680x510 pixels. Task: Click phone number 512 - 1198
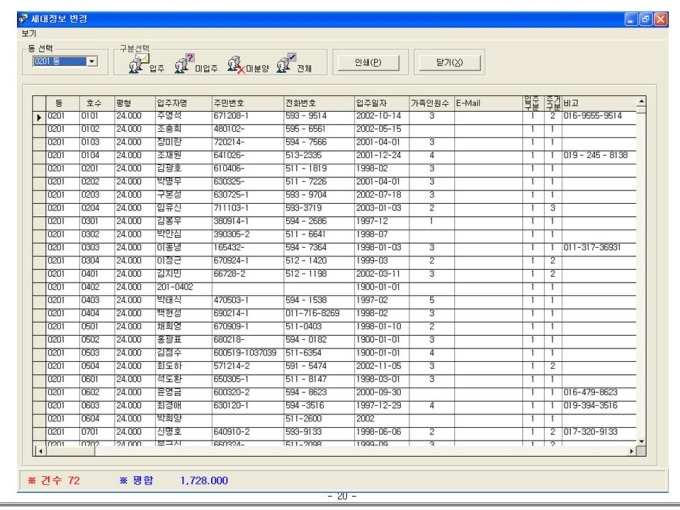tap(319, 274)
